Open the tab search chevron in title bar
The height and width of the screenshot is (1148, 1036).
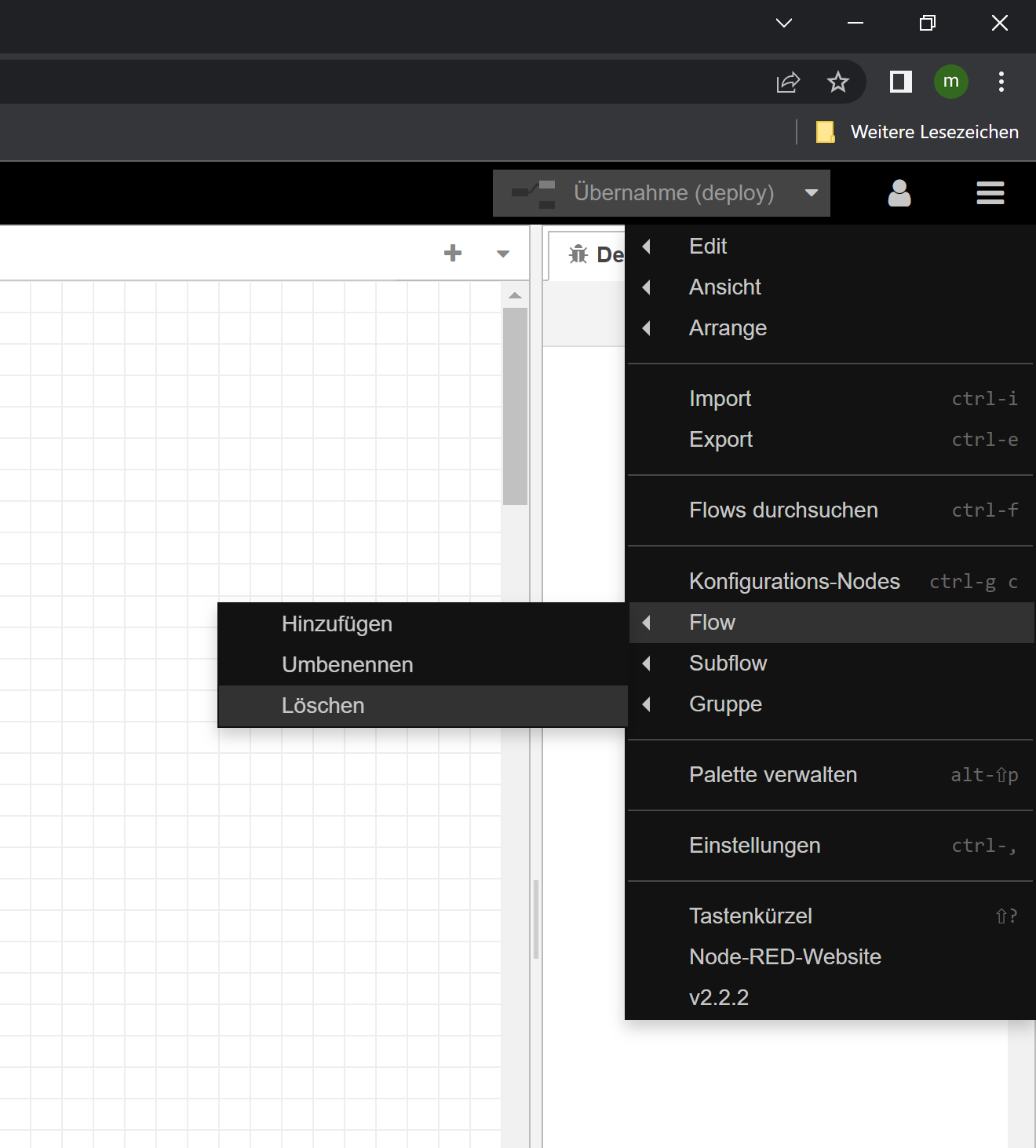(784, 23)
